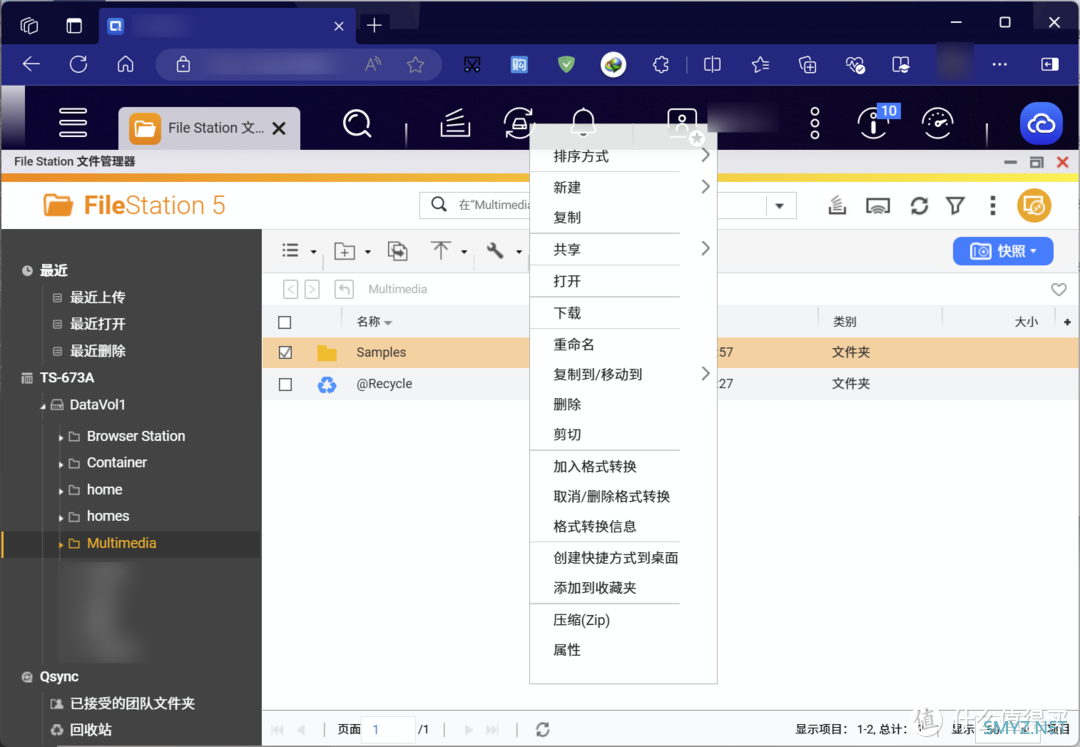Choose 删除 in the context menu
The width and height of the screenshot is (1080, 747).
tap(623, 405)
